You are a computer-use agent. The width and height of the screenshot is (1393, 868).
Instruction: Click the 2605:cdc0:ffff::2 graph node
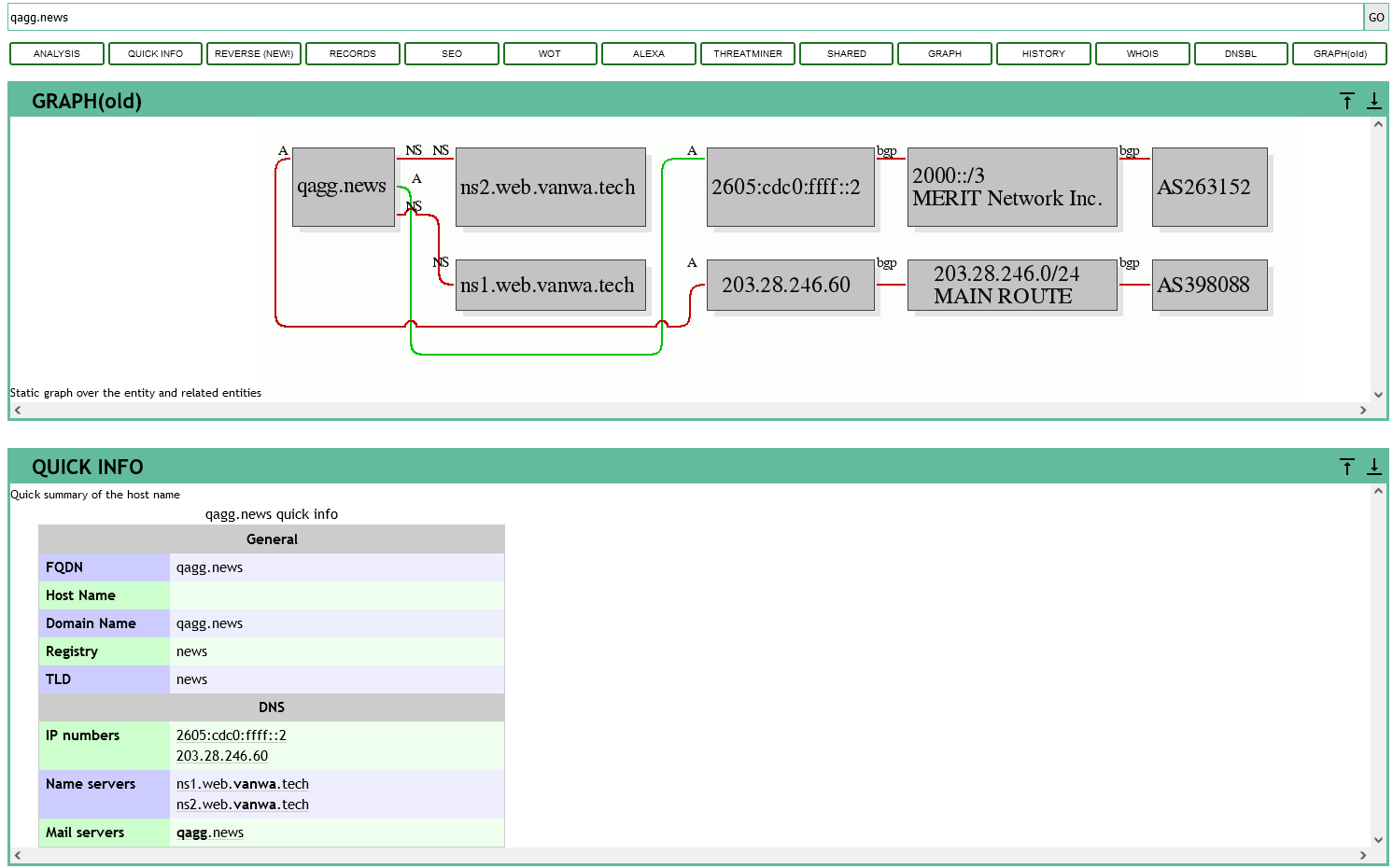point(790,187)
